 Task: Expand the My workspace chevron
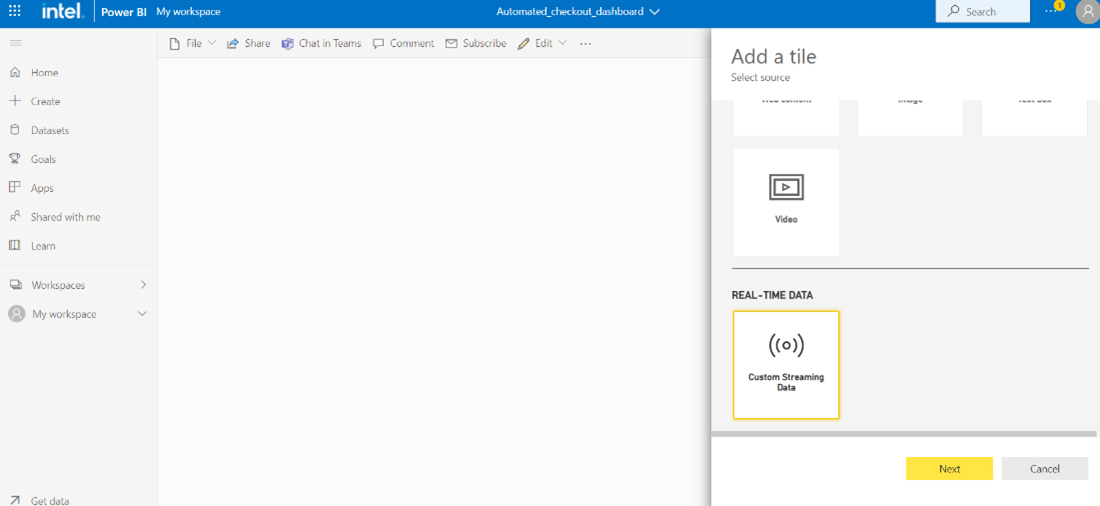[x=142, y=314]
